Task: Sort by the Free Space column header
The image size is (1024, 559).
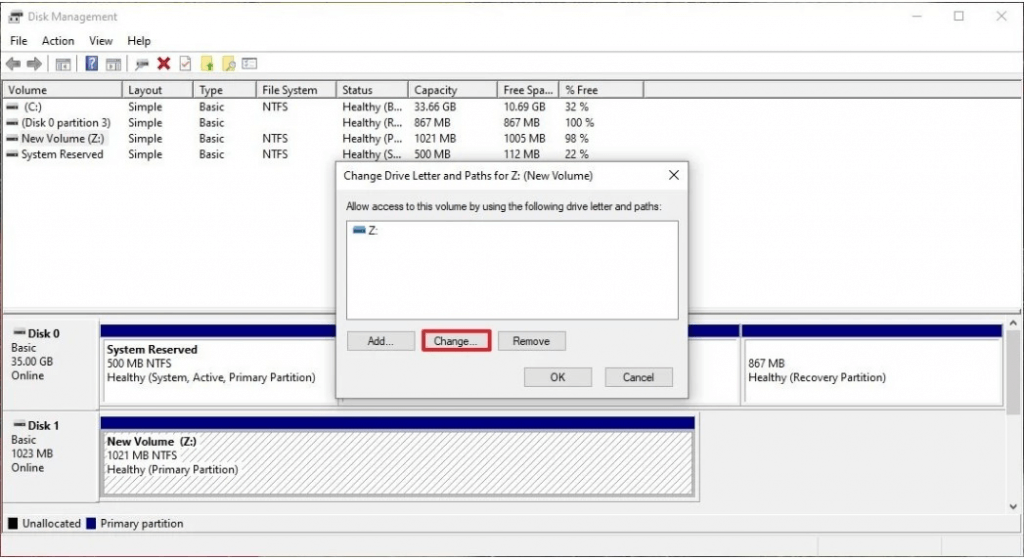Action: [x=528, y=90]
